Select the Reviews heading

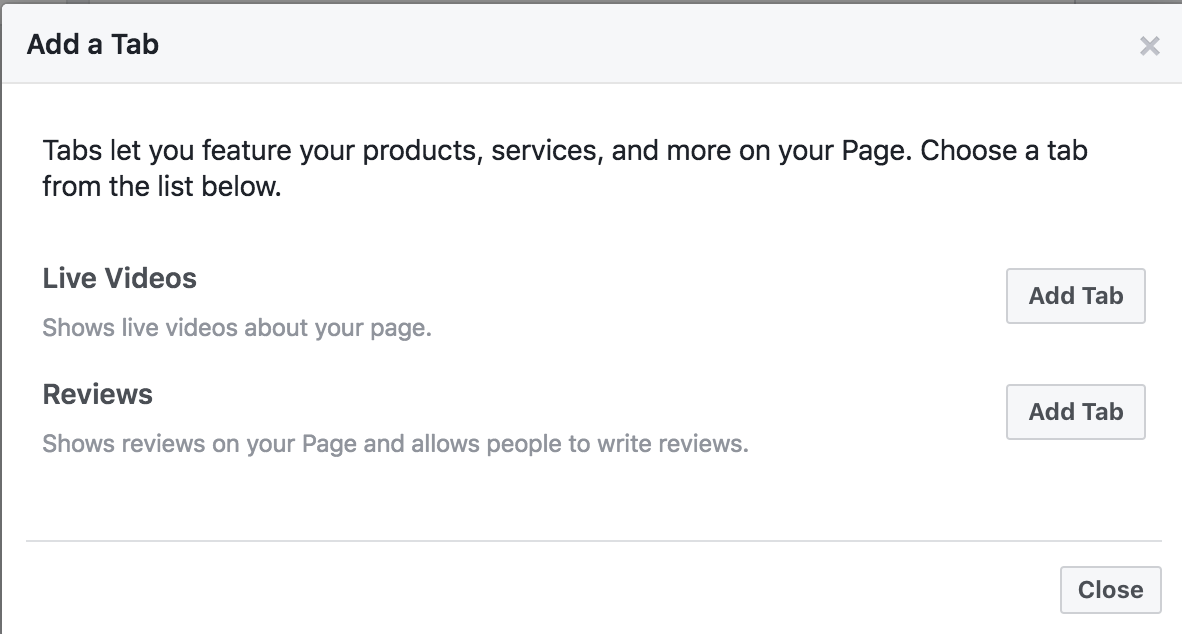(97, 394)
